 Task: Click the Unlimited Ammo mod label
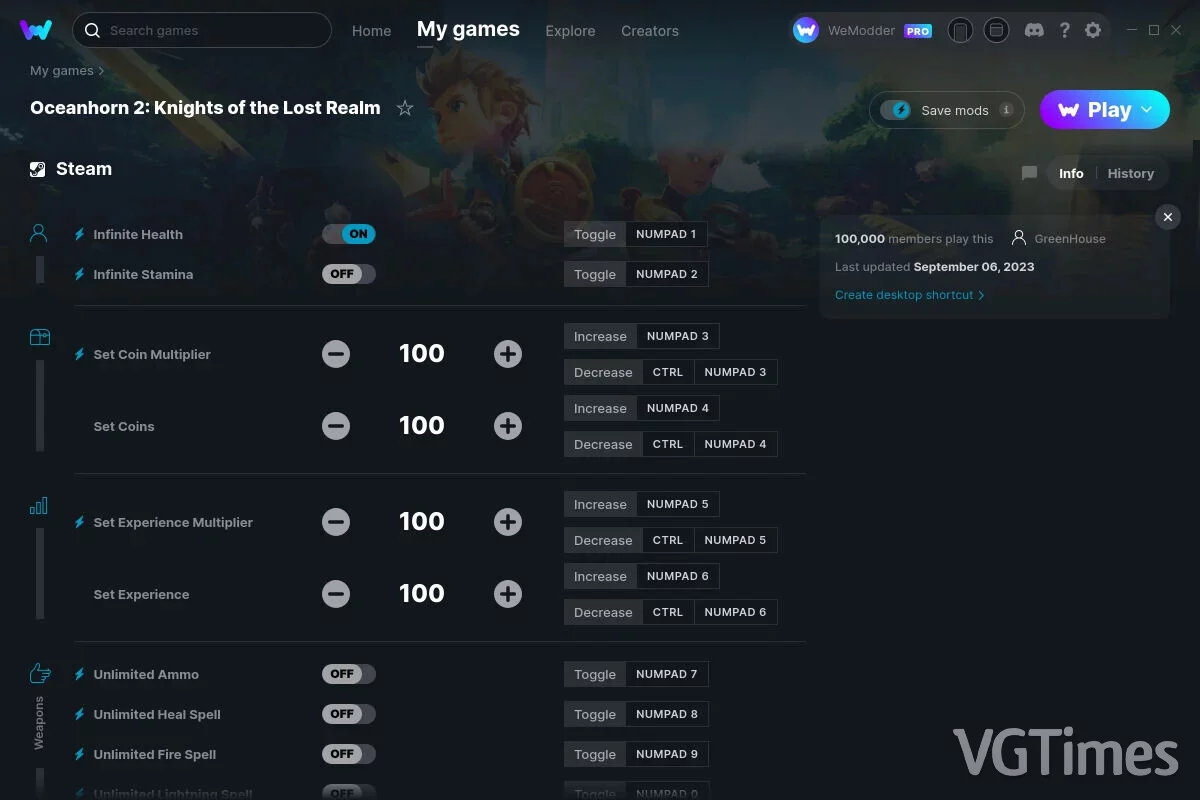point(146,674)
